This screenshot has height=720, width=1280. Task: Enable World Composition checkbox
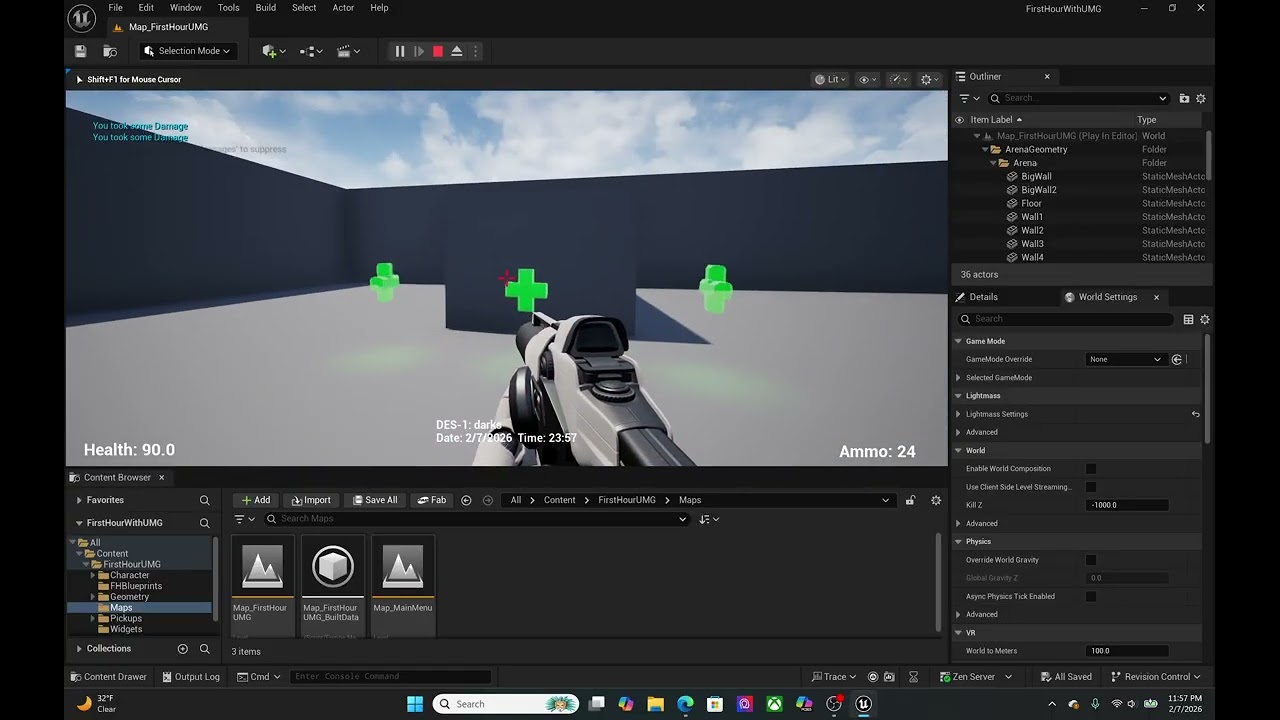(x=1091, y=469)
